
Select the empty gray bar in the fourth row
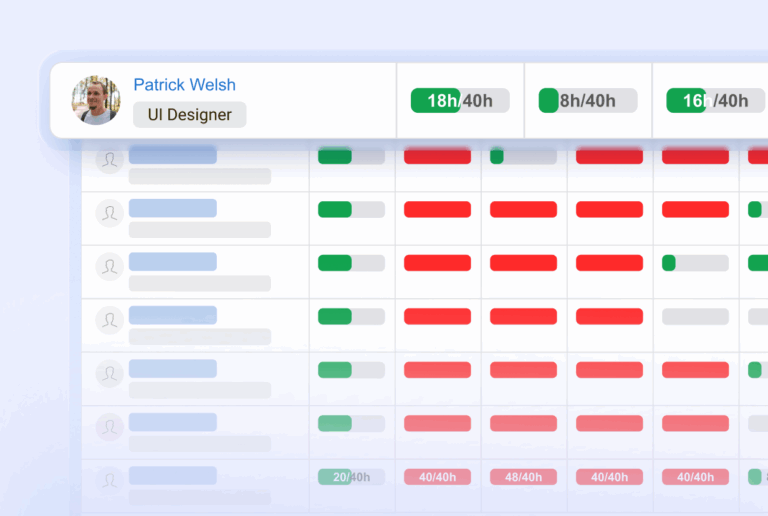[x=695, y=316]
